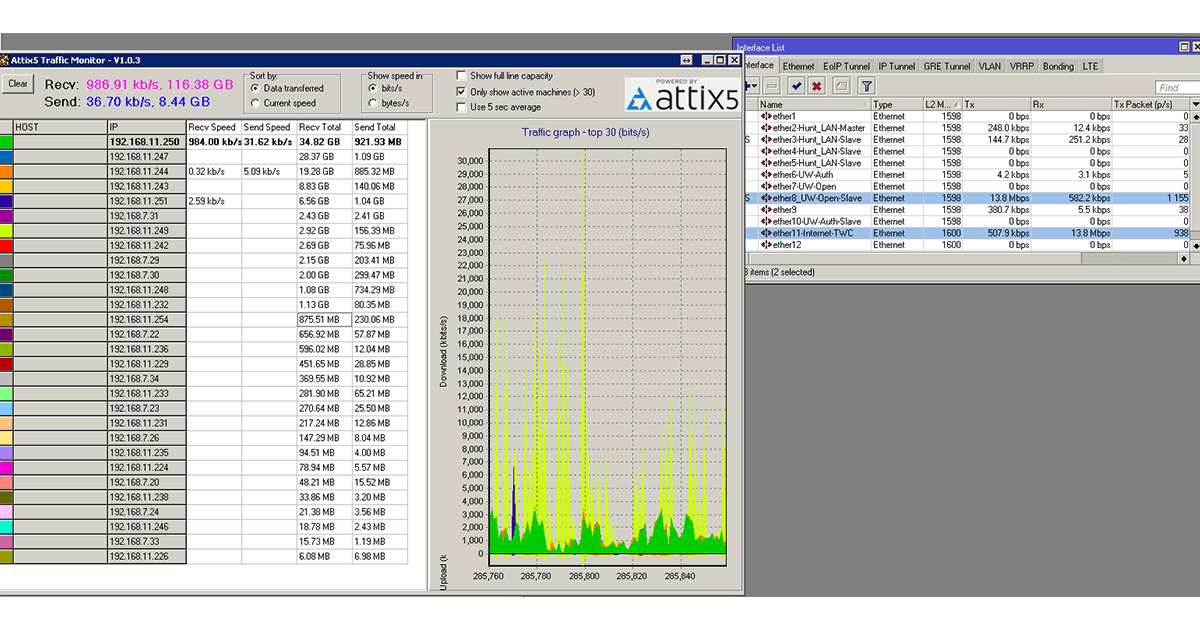Open the LTE tab
The height and width of the screenshot is (630, 1200).
(1090, 66)
